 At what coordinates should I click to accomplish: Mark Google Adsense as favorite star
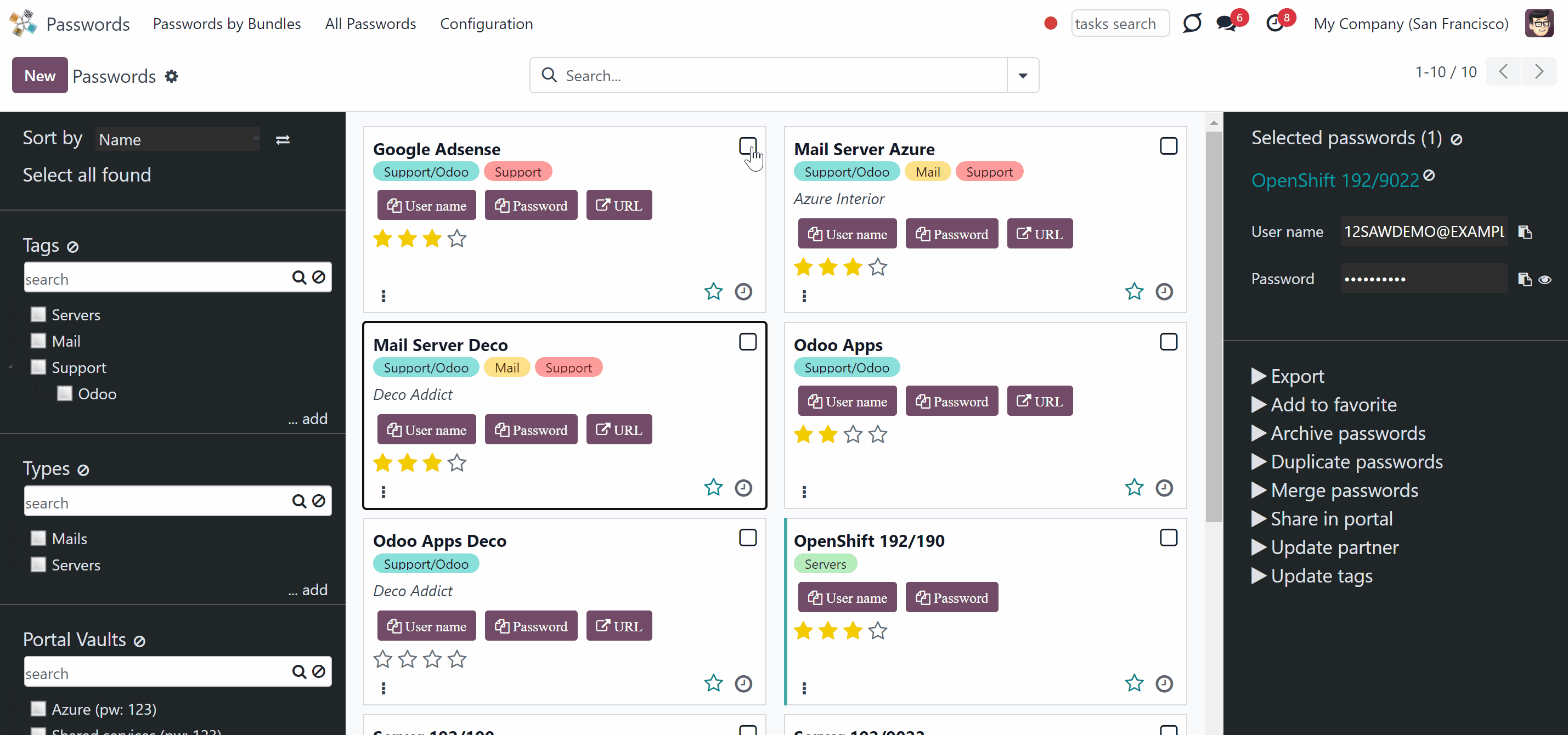coord(713,291)
